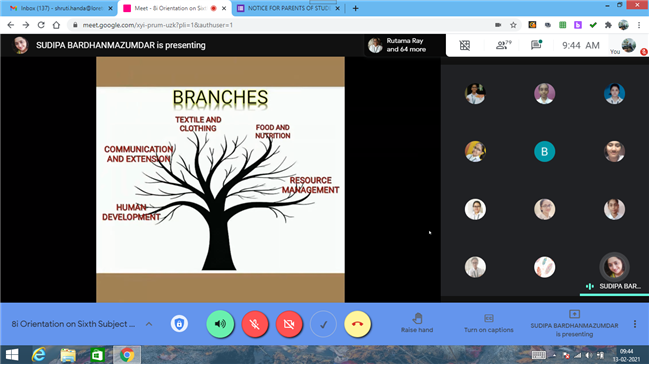Open File Explorer from the taskbar
Screen dimensions: 650x365
[x=68, y=355]
